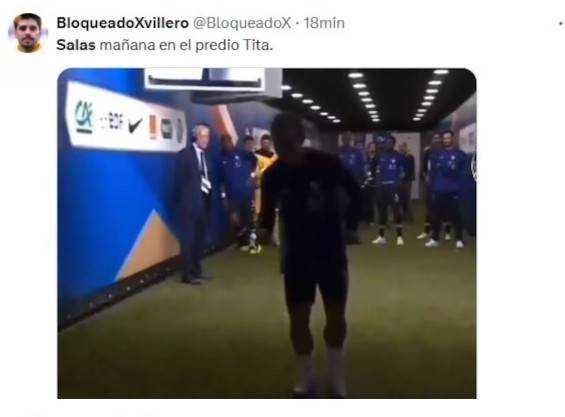Open the tweet's more options dots
This screenshot has height=417, width=565.
(561, 23)
